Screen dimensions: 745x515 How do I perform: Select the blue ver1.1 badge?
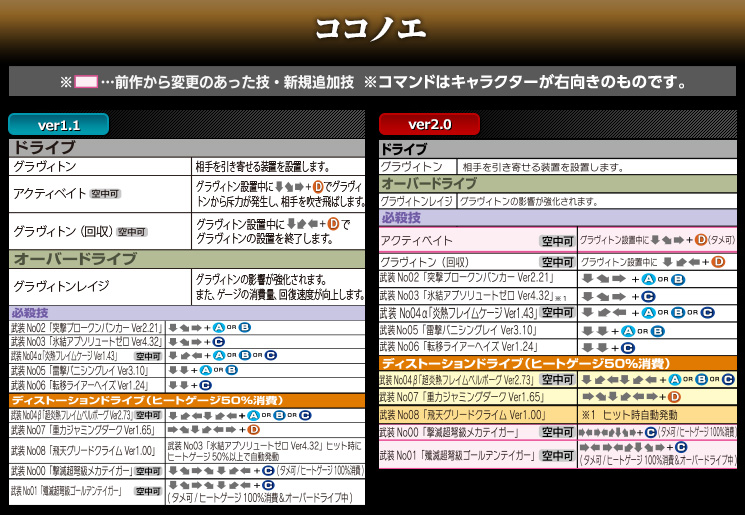pyautogui.click(x=59, y=125)
